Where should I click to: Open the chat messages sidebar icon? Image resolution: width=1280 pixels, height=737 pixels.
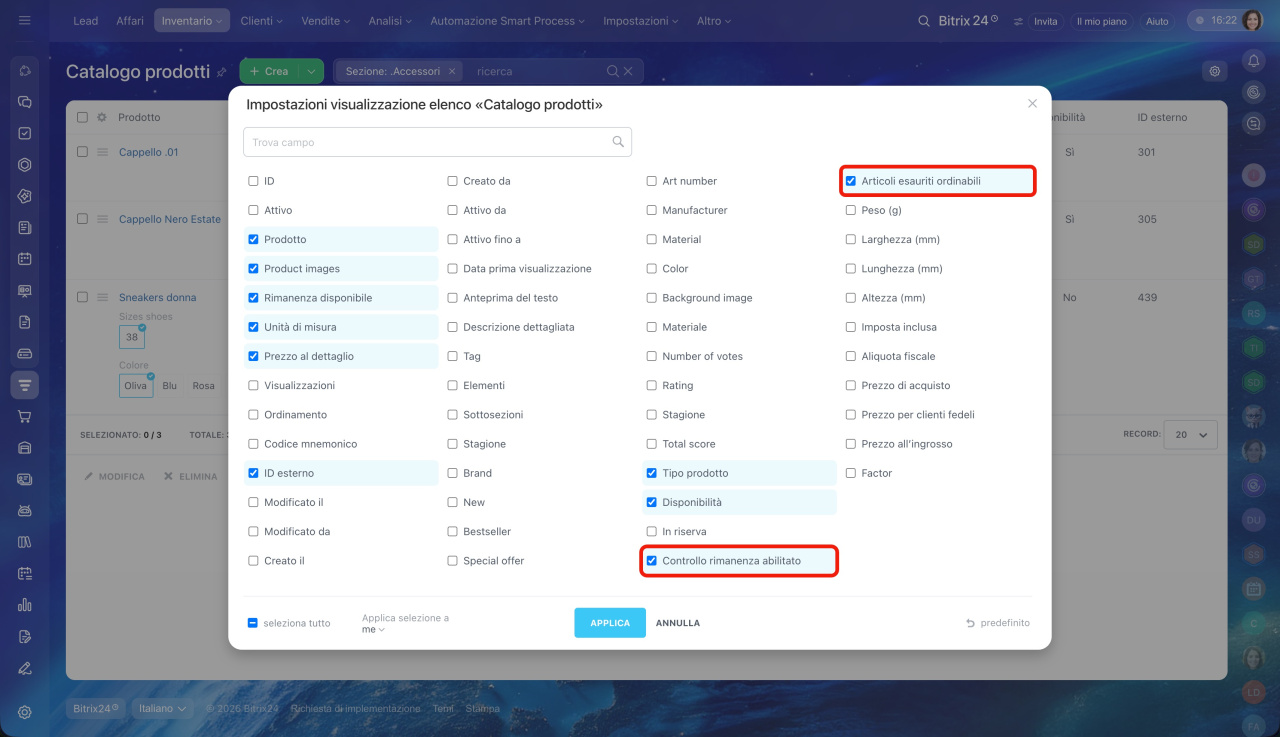[x=25, y=102]
